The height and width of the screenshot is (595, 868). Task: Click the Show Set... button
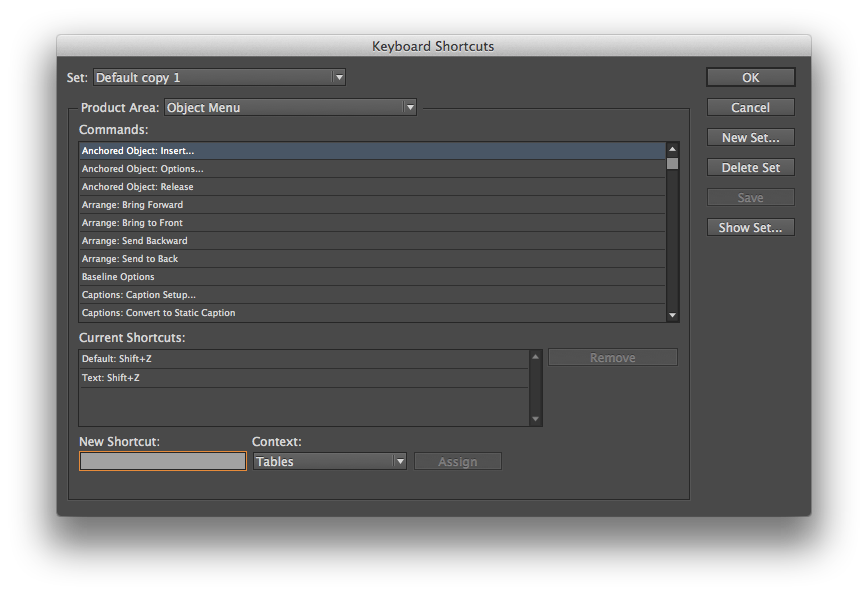point(751,227)
